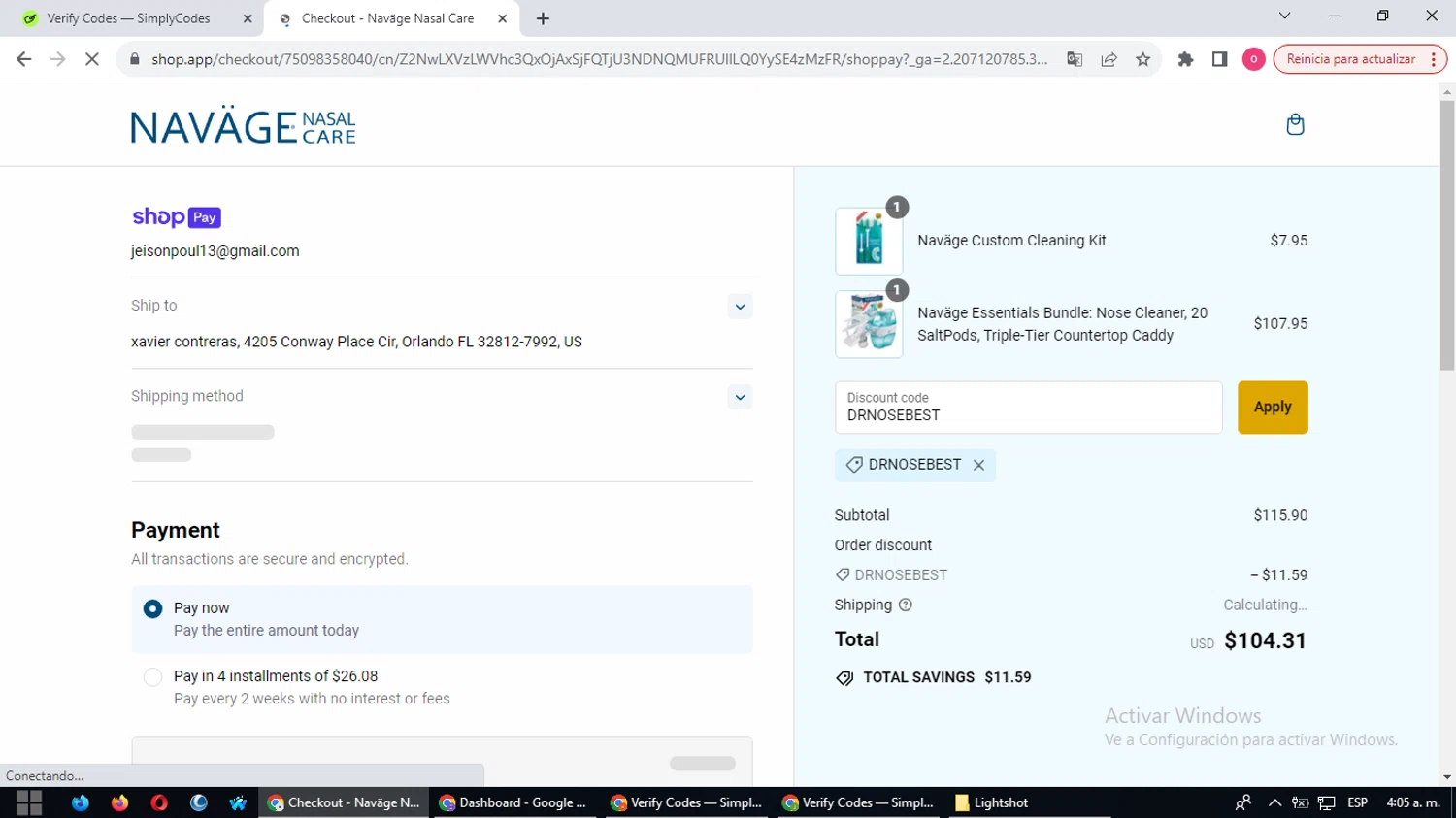Screen dimensions: 1456x818
Task: Open the People icon in the system tray
Action: [1242, 802]
